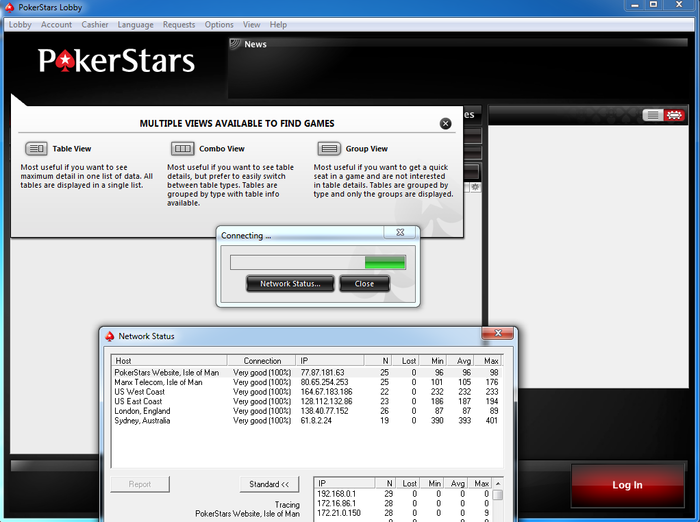Image resolution: width=700 pixels, height=522 pixels.
Task: Click PokerStars Lobby title bar icon
Action: coord(9,7)
